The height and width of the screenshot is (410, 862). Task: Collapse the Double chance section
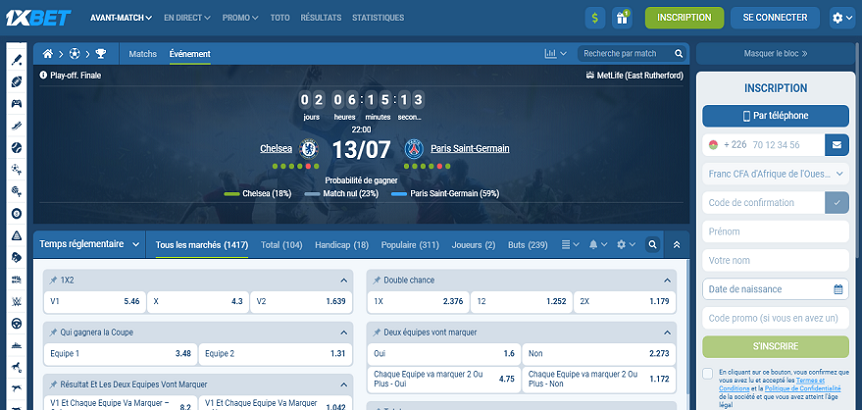coord(667,280)
